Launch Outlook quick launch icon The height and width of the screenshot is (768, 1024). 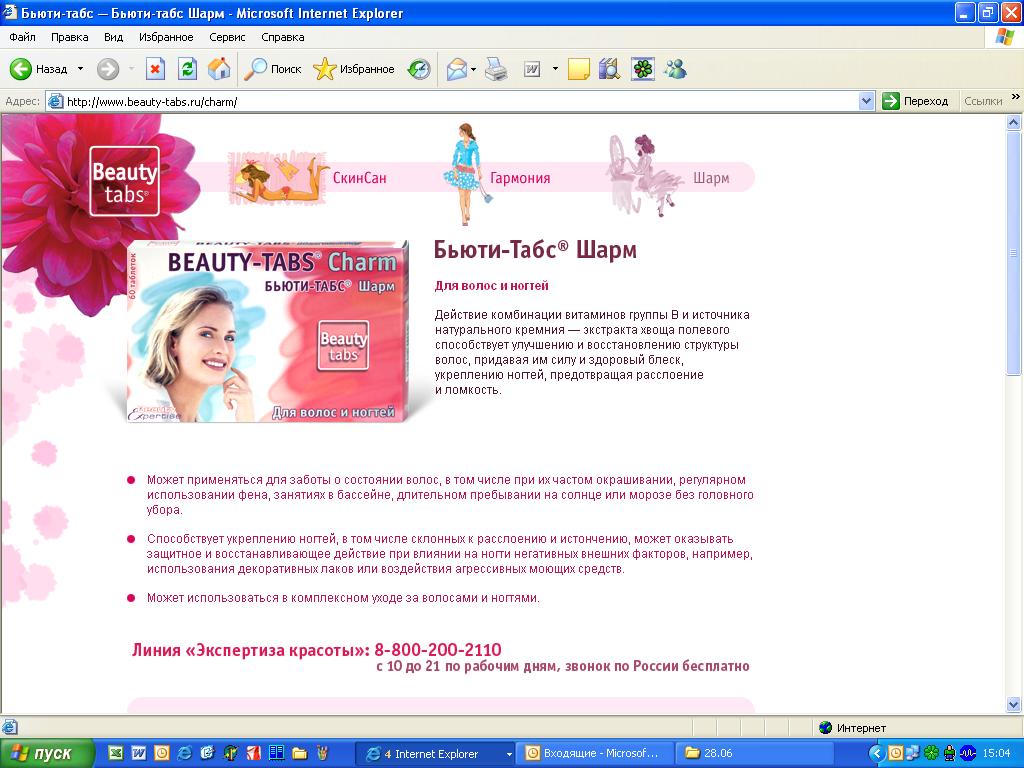pos(161,753)
